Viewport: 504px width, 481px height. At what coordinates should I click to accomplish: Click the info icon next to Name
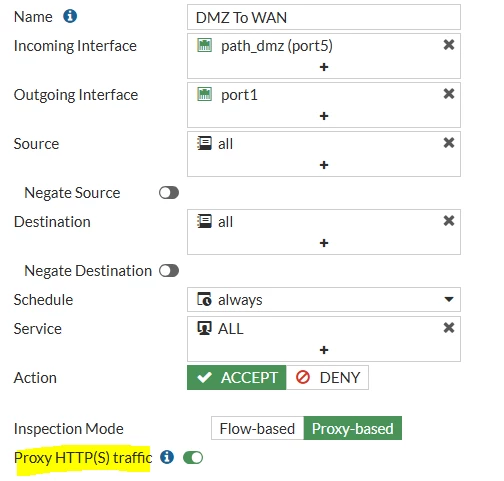pyautogui.click(x=70, y=16)
